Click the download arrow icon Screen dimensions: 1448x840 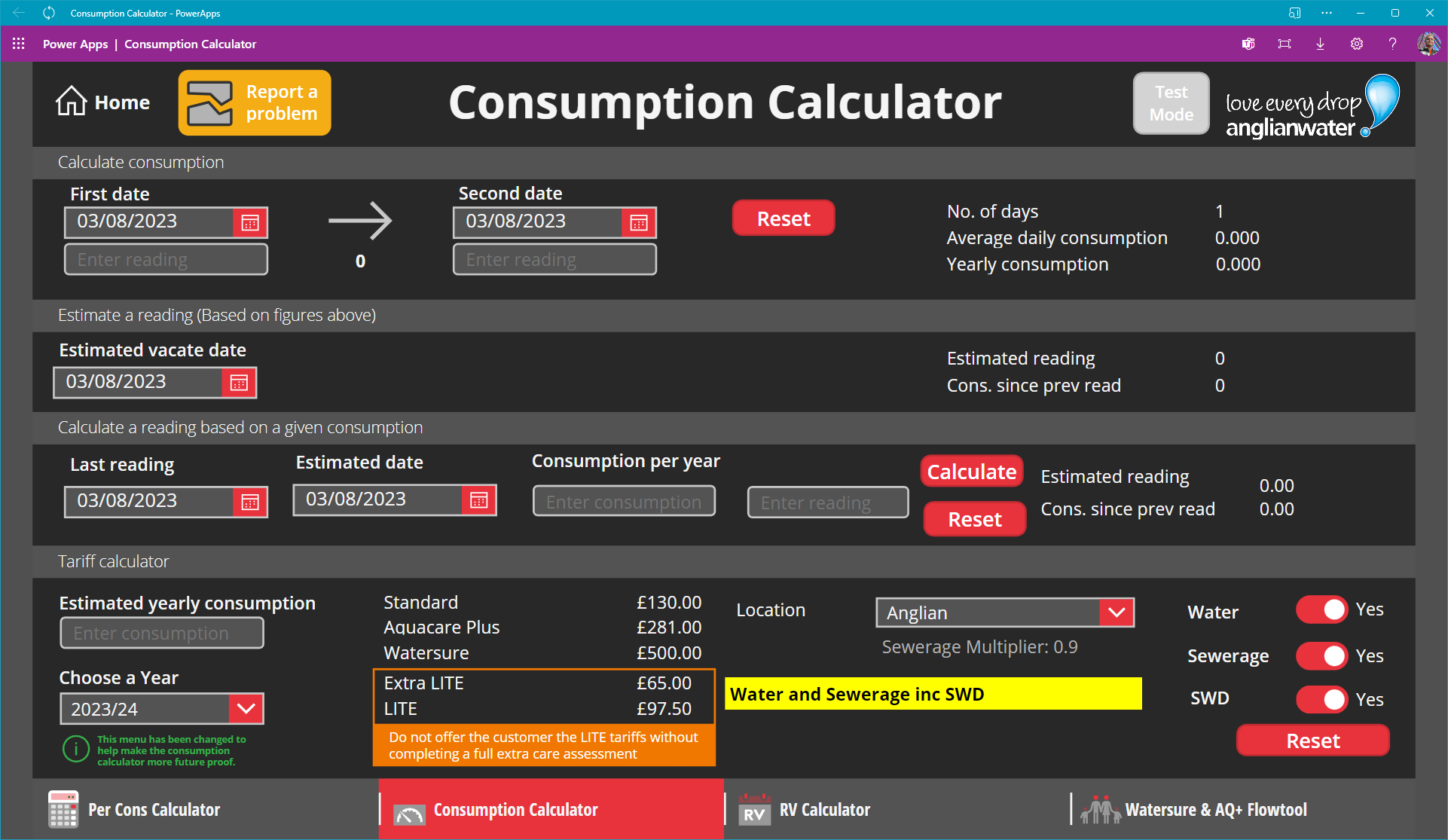tap(1321, 44)
